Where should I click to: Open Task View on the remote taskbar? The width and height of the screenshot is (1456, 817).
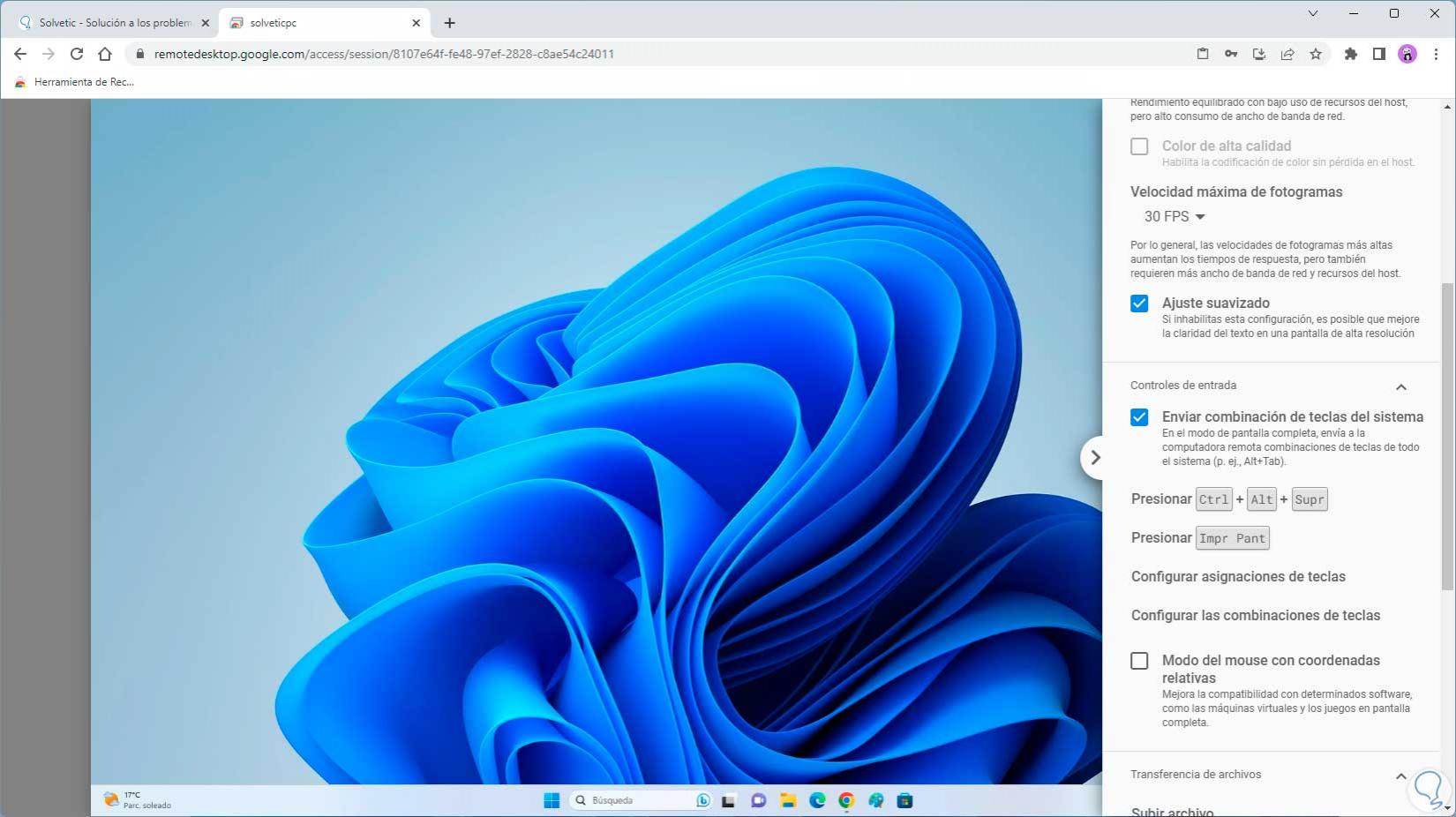[x=729, y=800]
